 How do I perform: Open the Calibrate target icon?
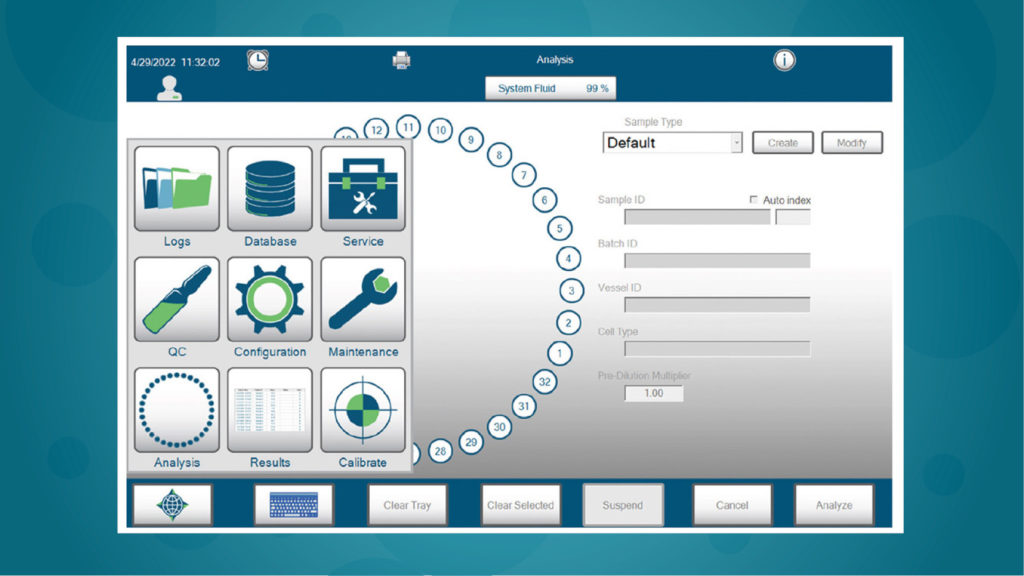click(363, 410)
